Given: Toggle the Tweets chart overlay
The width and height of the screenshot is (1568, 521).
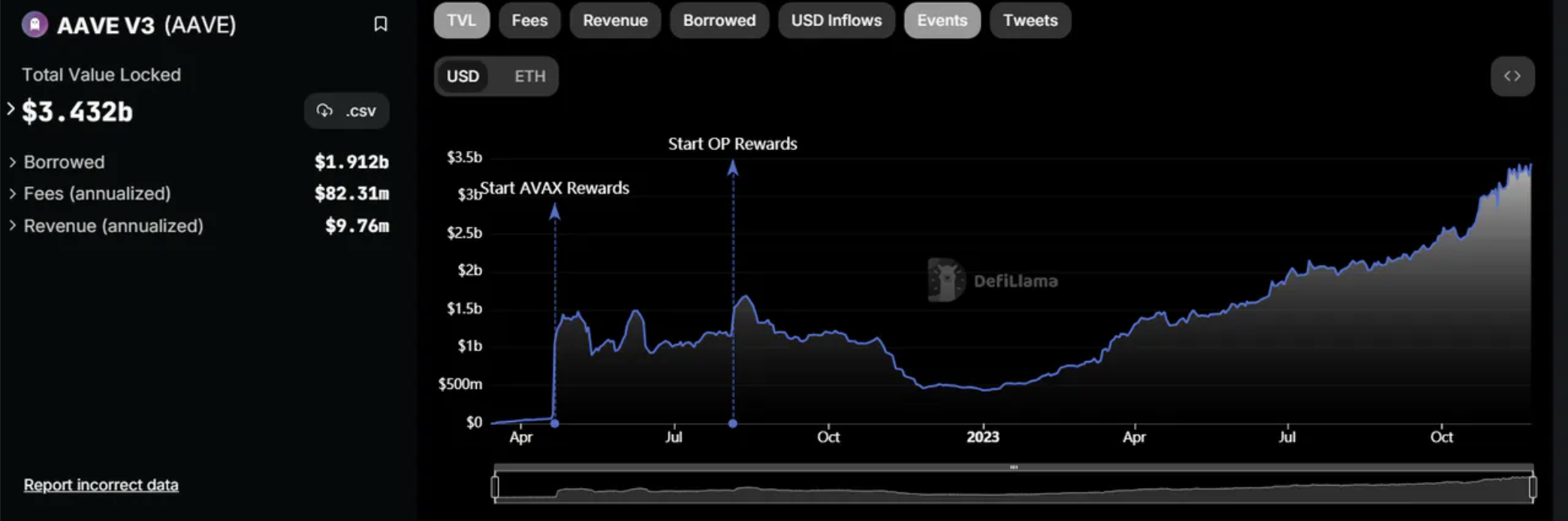Looking at the screenshot, I should coord(1030,20).
